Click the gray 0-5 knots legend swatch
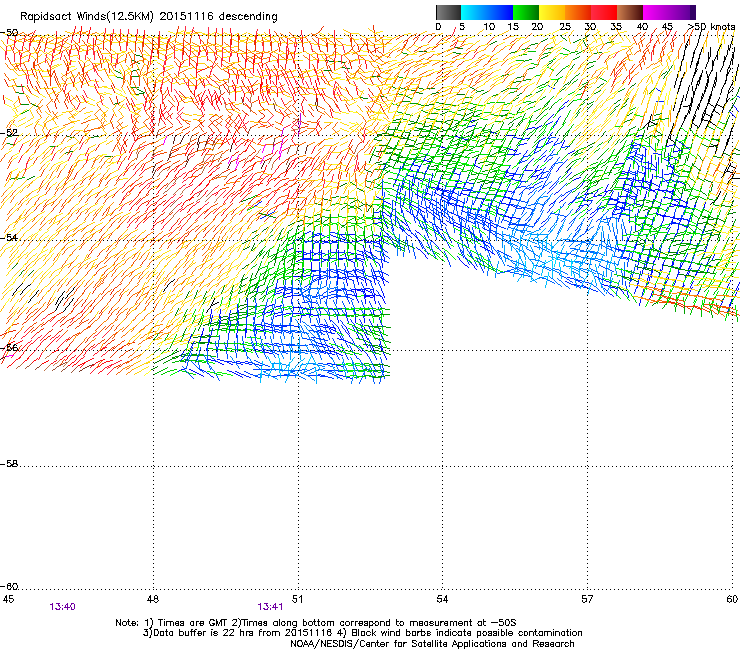This screenshot has width=740, height=650. [448, 12]
